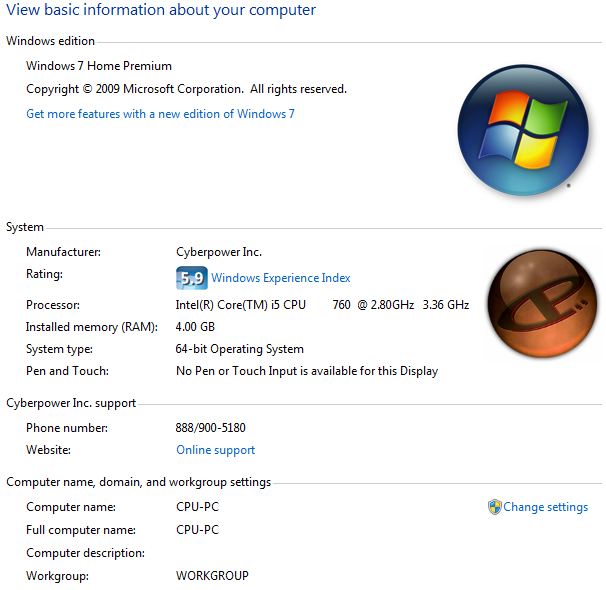Click the Microsoft copyright notice text
Screen dimensions: 606x590
[187, 89]
